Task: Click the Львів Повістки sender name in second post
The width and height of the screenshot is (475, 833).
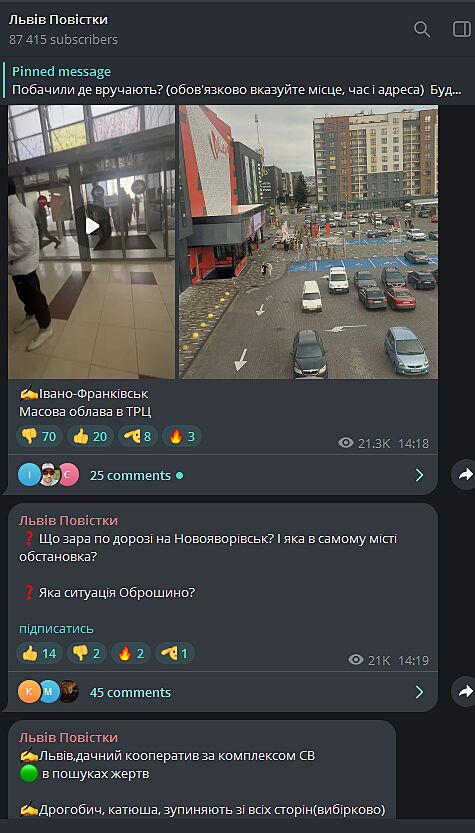Action: coord(69,521)
